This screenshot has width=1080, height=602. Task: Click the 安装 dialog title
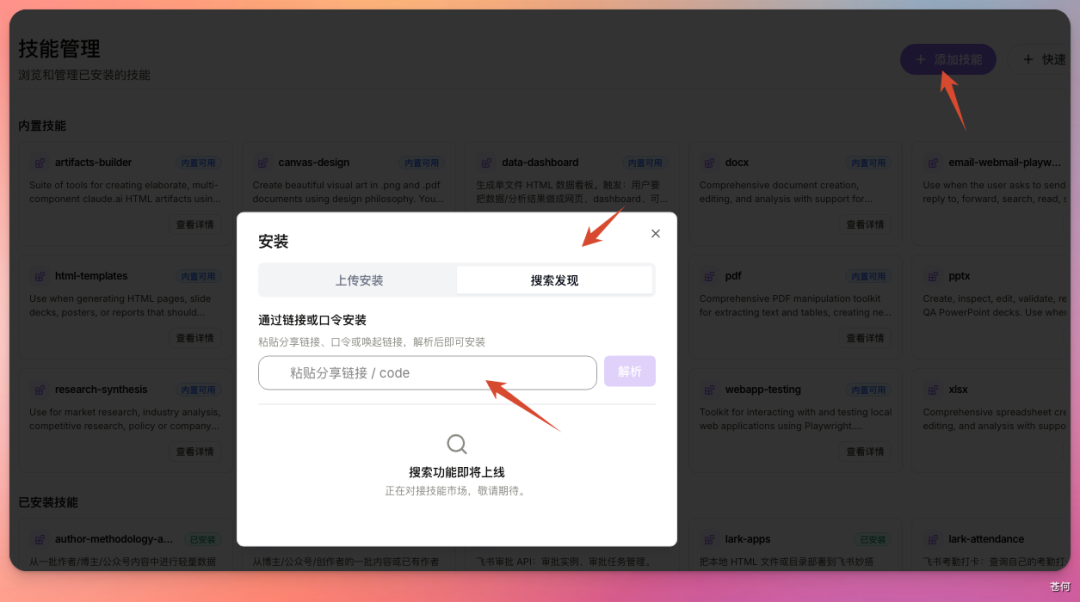tap(273, 242)
